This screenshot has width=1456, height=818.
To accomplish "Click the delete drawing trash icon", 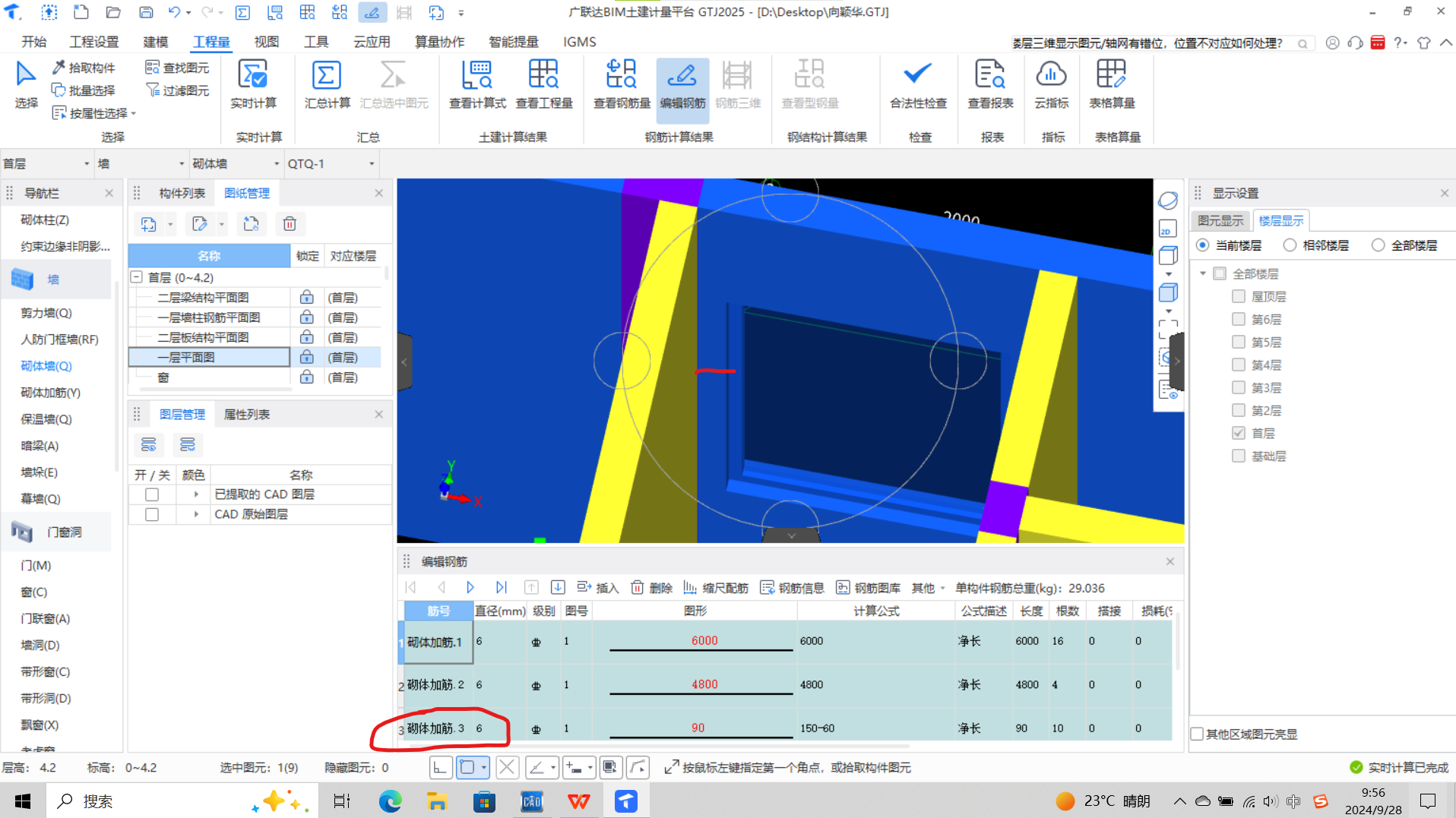I will 290,224.
